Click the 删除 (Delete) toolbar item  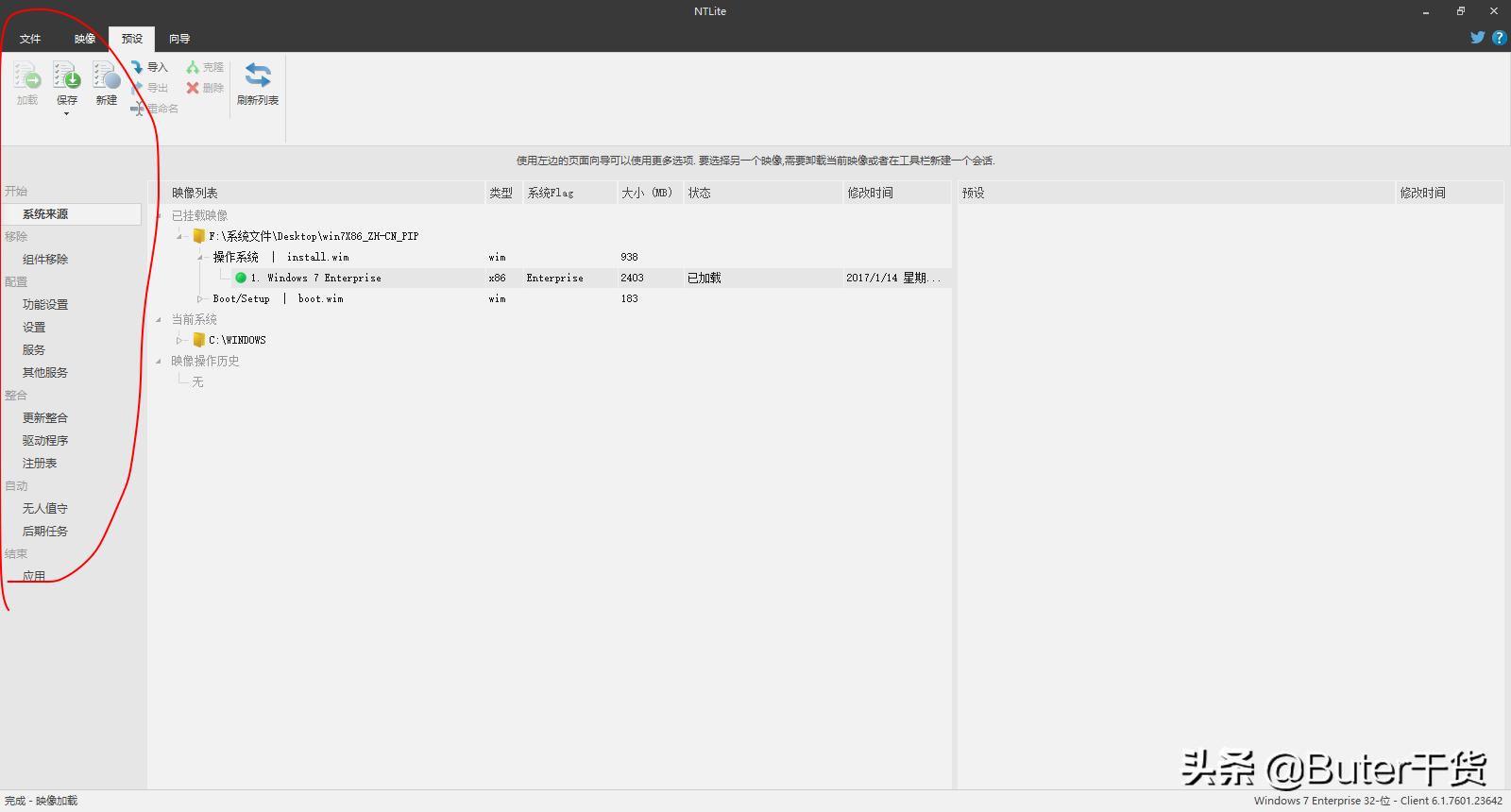(x=205, y=88)
